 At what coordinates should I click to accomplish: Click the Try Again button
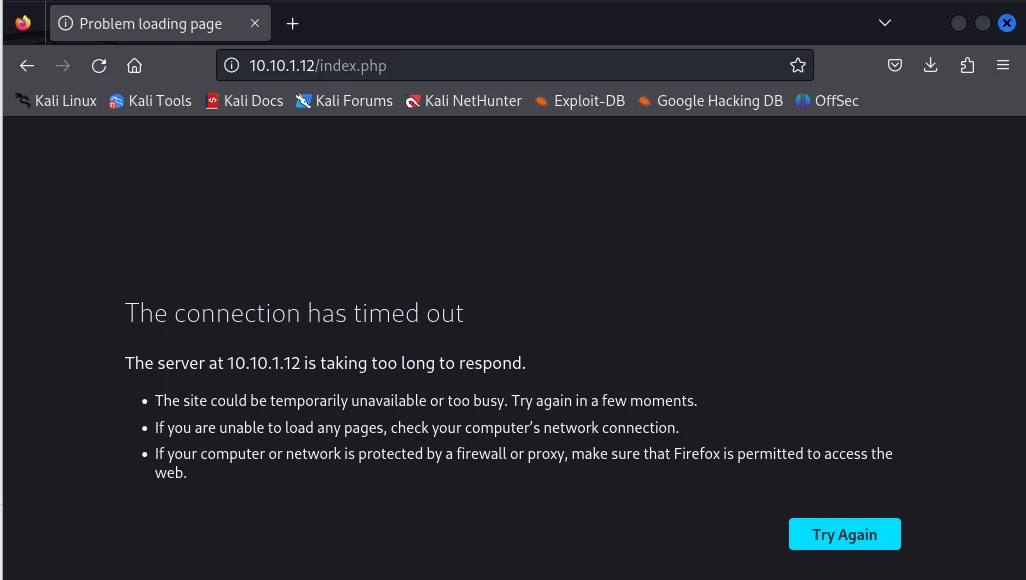pyautogui.click(x=844, y=534)
